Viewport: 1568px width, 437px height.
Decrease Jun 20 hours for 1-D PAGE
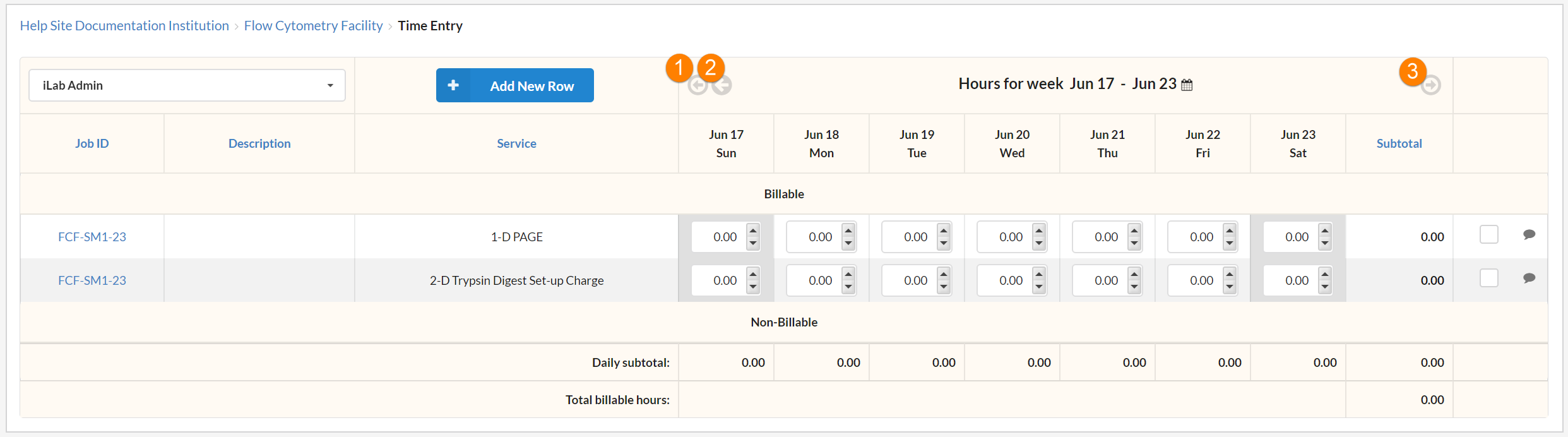pos(1039,244)
